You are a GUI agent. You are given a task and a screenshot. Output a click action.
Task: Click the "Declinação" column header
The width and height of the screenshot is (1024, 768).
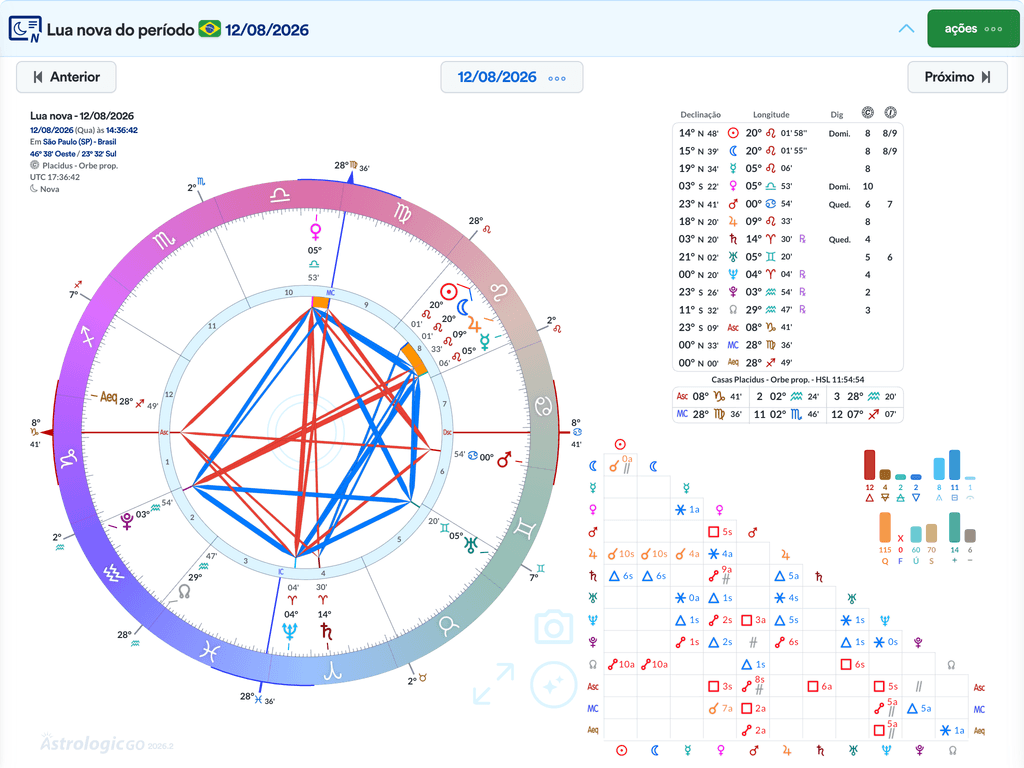tap(700, 114)
